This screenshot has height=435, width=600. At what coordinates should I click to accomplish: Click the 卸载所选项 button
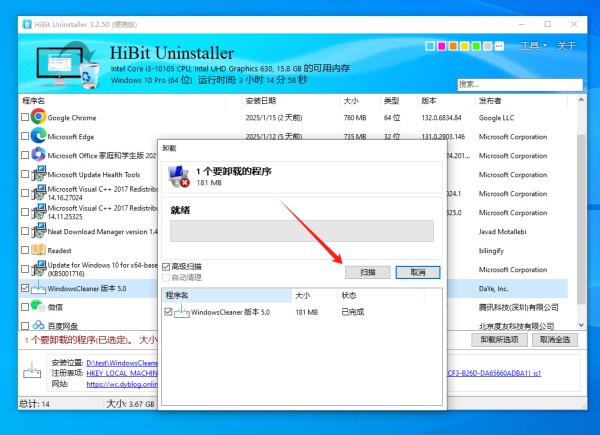[x=499, y=340]
